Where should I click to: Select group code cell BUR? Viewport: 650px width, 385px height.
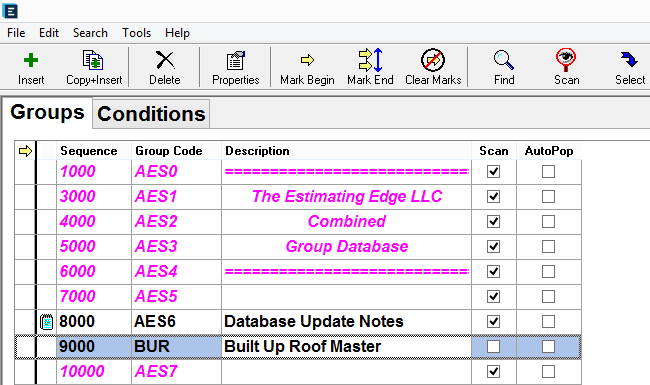pyautogui.click(x=177, y=346)
